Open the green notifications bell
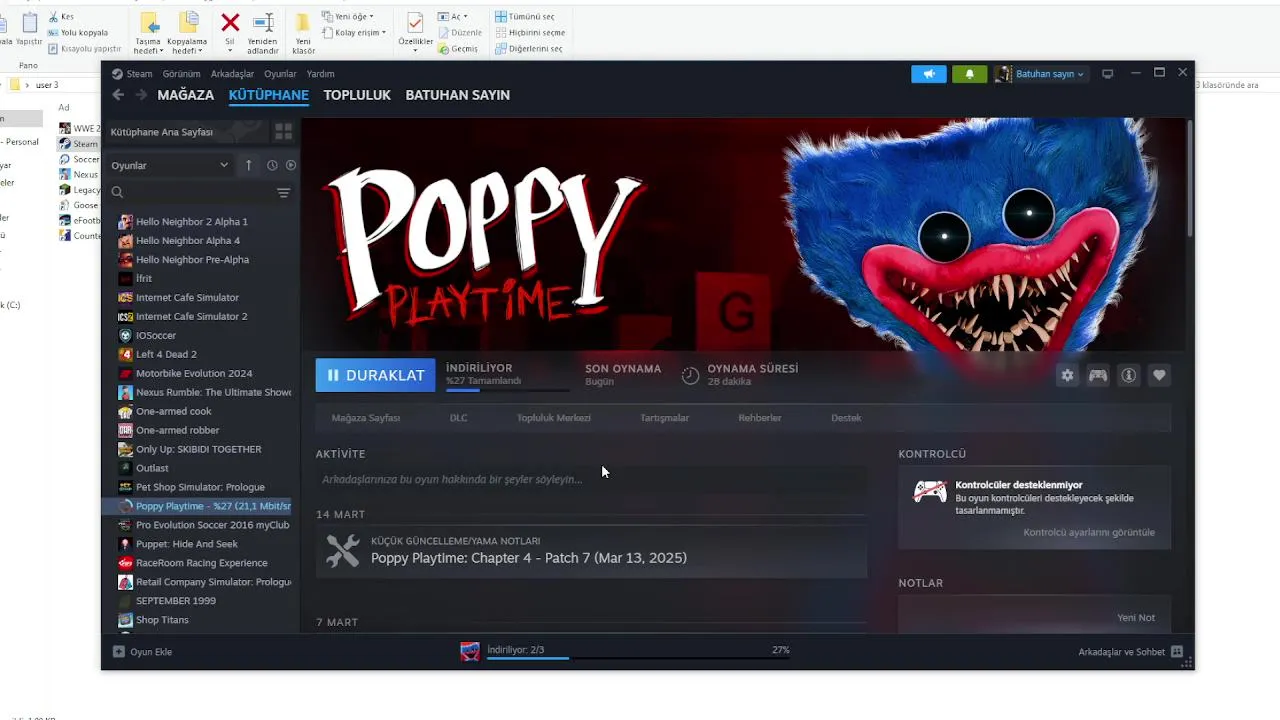The image size is (1280, 720). pyautogui.click(x=969, y=74)
